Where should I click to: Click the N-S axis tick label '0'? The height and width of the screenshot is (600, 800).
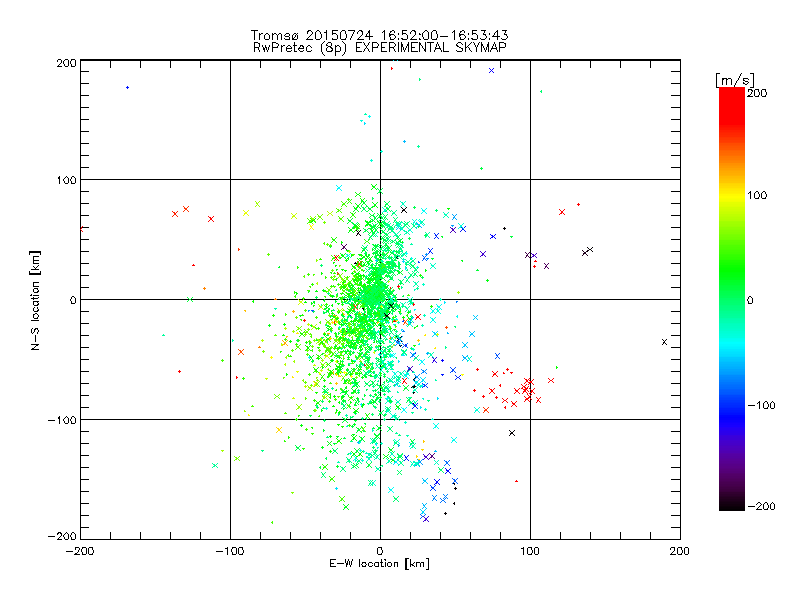[x=73, y=300]
